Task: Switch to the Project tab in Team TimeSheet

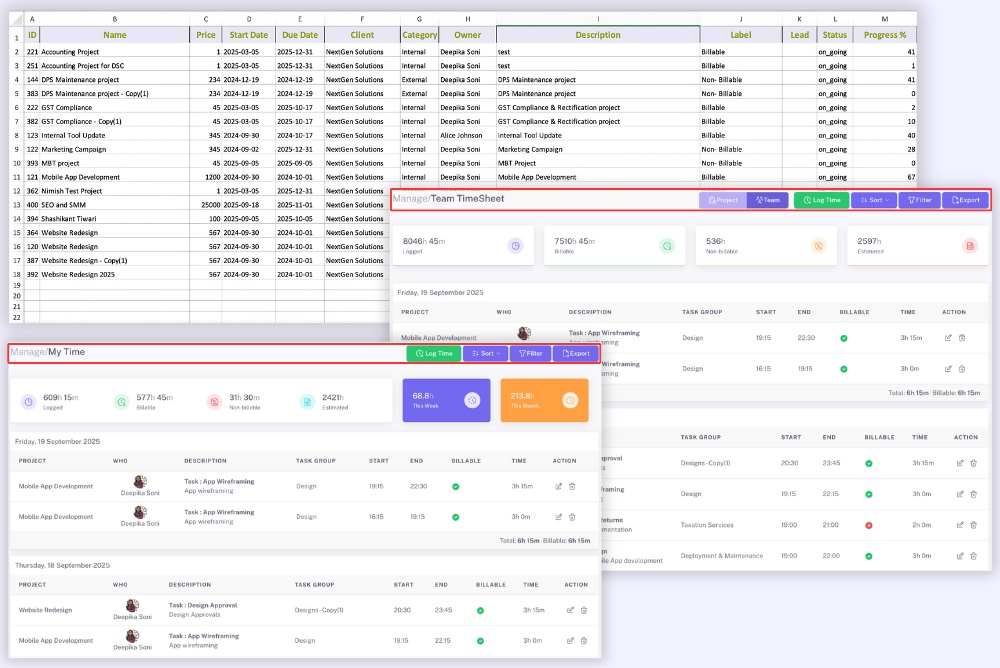Action: click(x=722, y=200)
